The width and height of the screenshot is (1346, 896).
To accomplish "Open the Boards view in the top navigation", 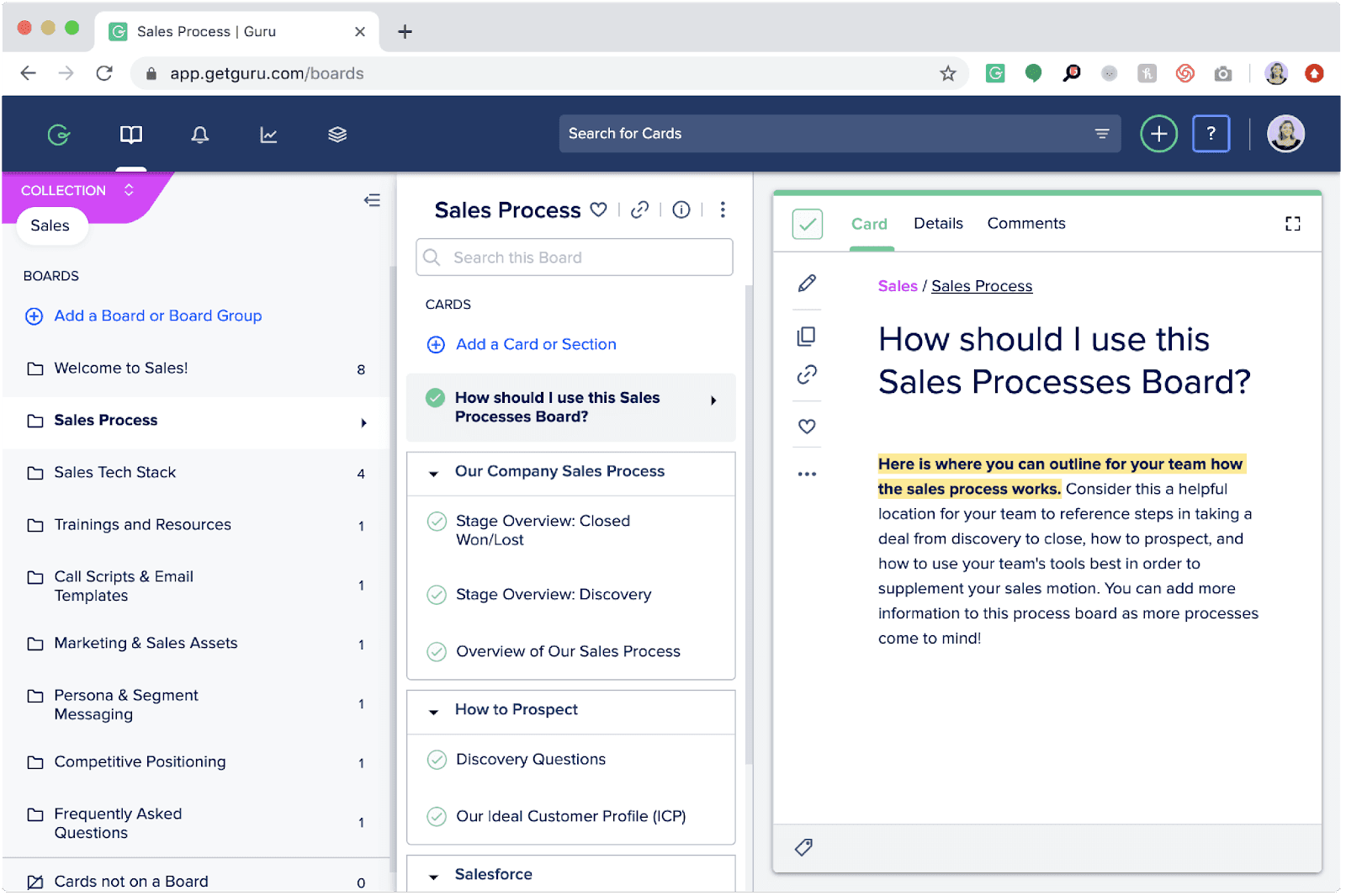I will [130, 134].
